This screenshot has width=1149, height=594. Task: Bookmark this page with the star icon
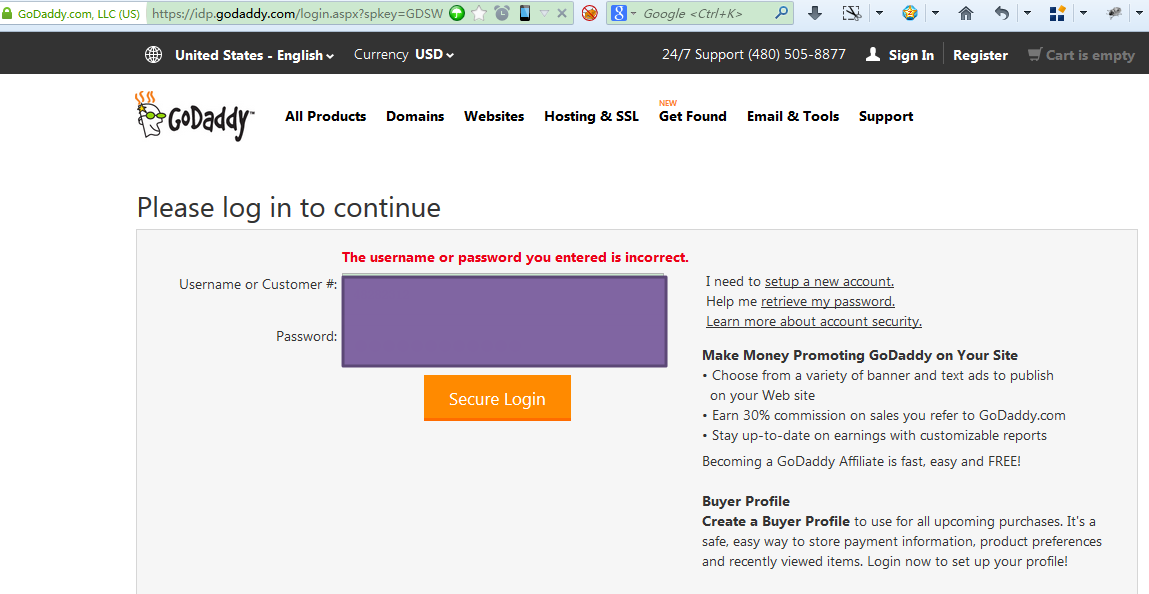(479, 13)
